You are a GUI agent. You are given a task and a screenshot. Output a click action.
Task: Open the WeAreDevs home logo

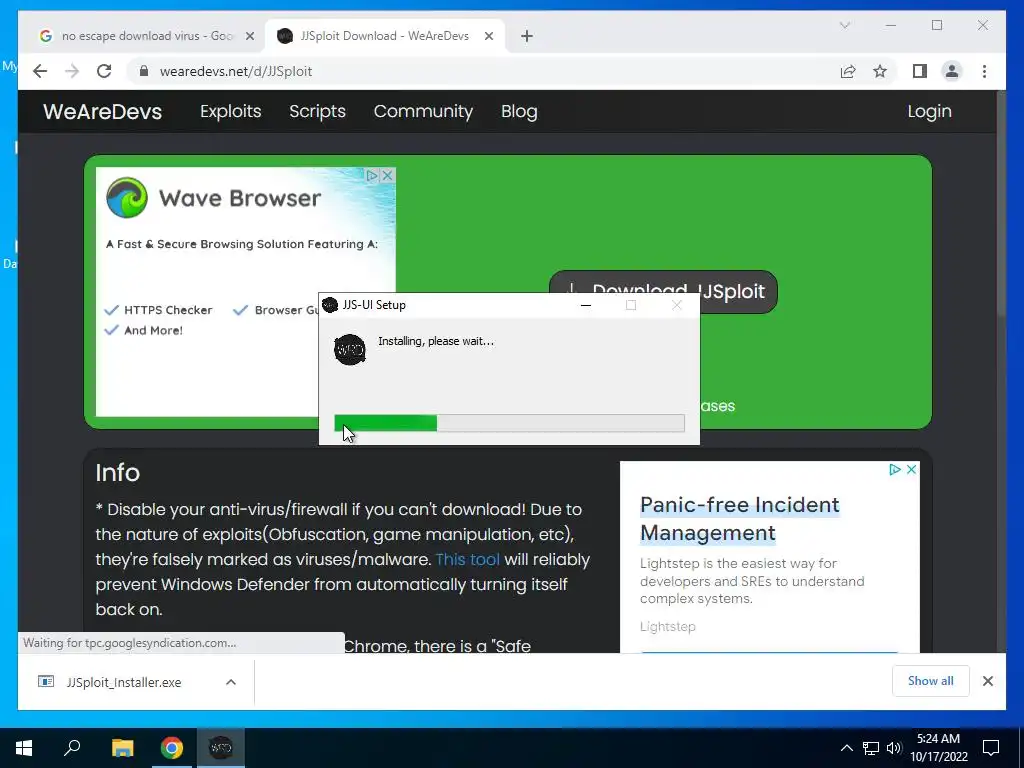tap(103, 112)
